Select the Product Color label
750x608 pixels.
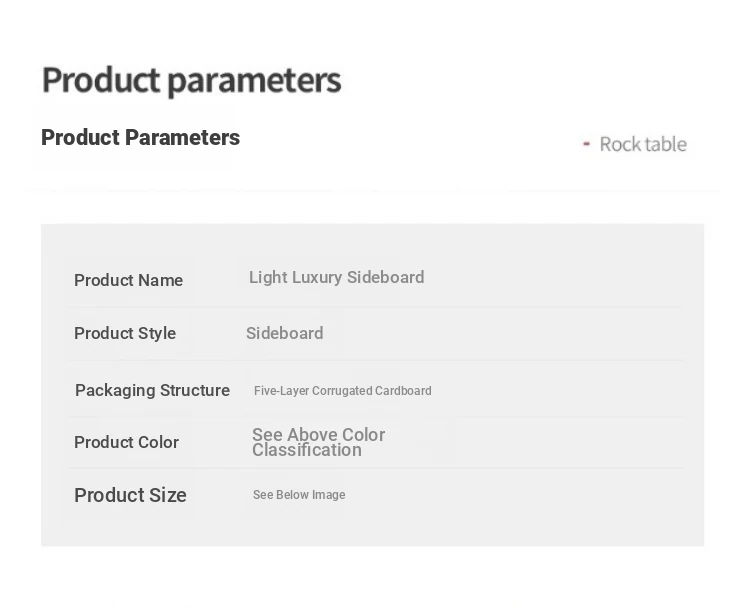tap(126, 442)
